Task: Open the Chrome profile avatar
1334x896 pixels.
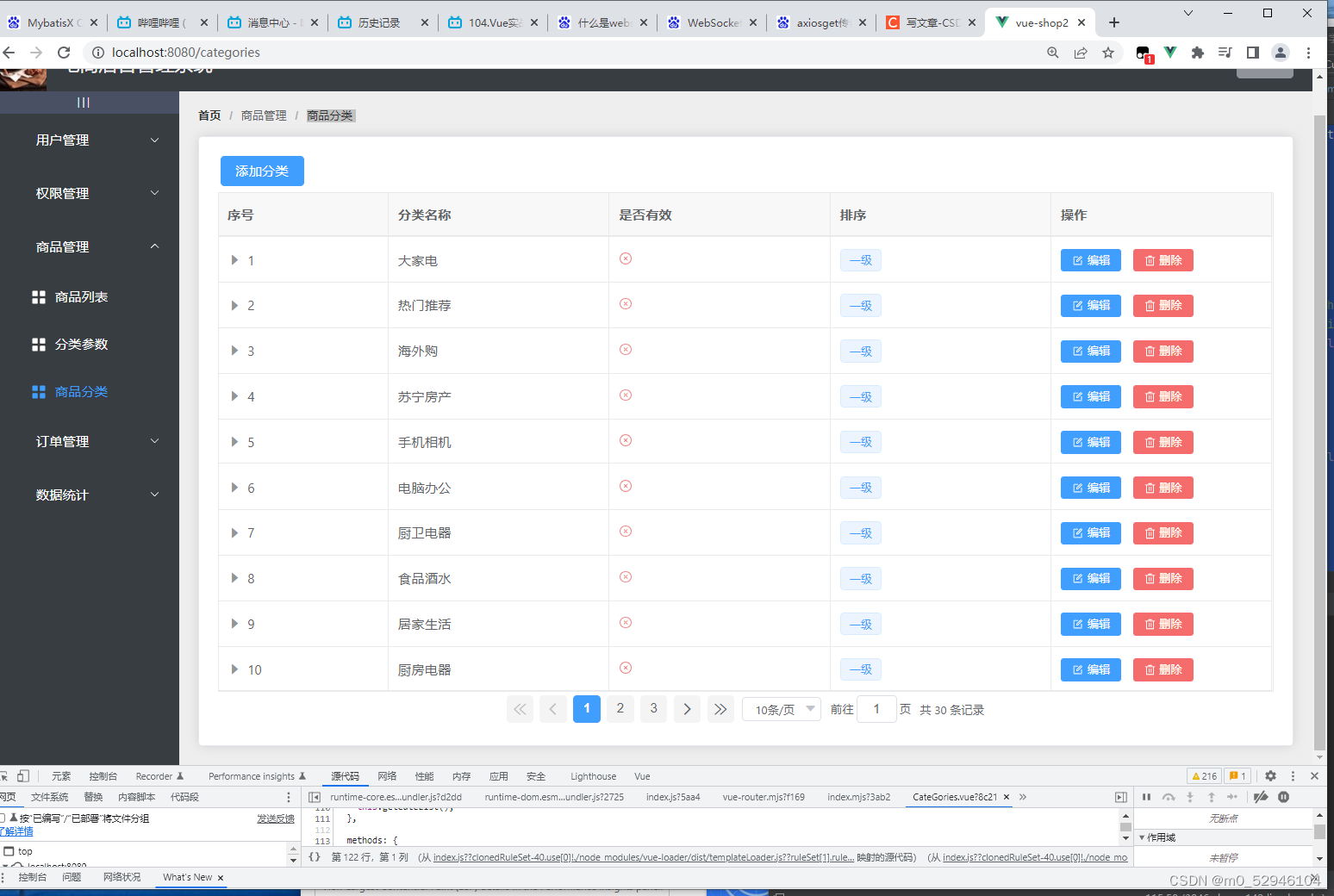Action: [x=1281, y=53]
